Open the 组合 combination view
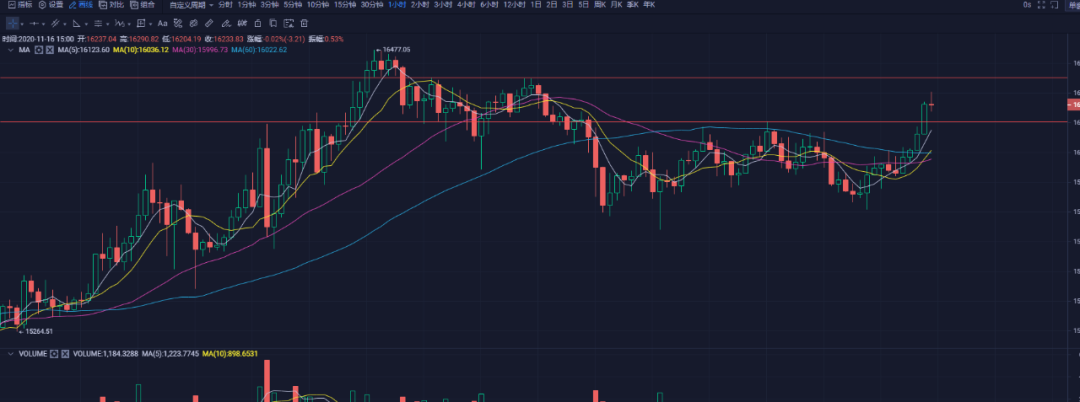The width and height of the screenshot is (1080, 402). click(141, 4)
